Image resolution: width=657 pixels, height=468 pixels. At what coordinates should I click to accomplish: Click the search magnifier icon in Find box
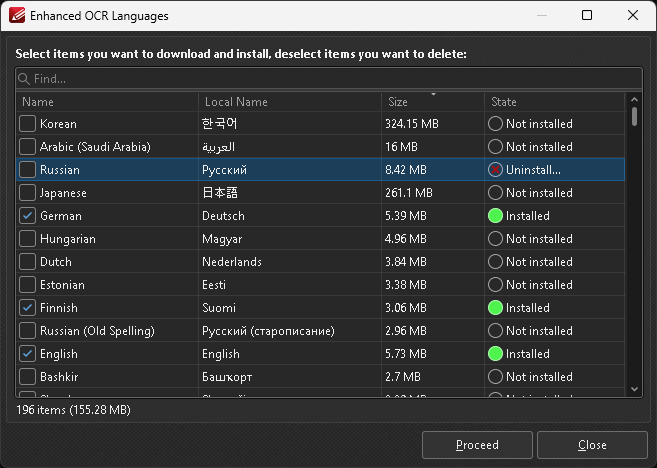pos(24,79)
